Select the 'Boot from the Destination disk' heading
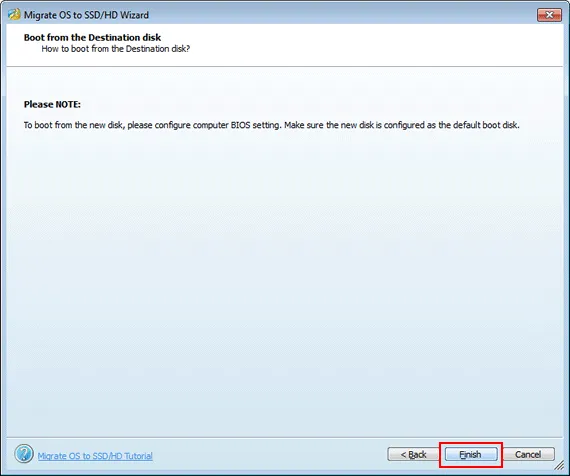The image size is (570, 476). 92,37
